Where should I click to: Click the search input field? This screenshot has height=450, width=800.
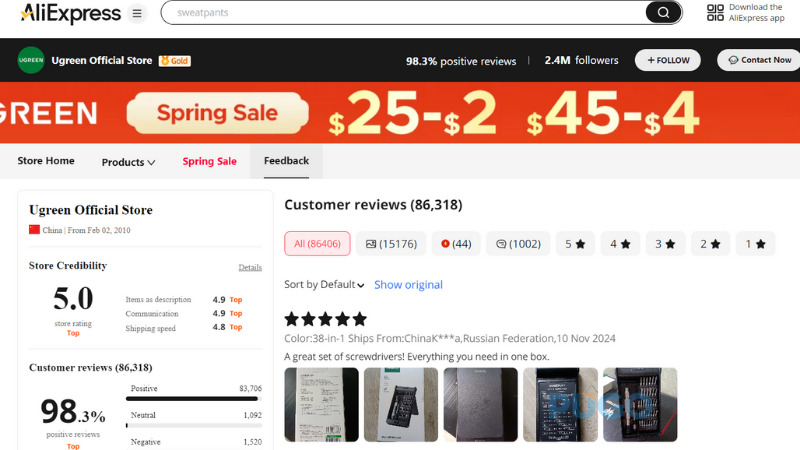[x=400, y=12]
